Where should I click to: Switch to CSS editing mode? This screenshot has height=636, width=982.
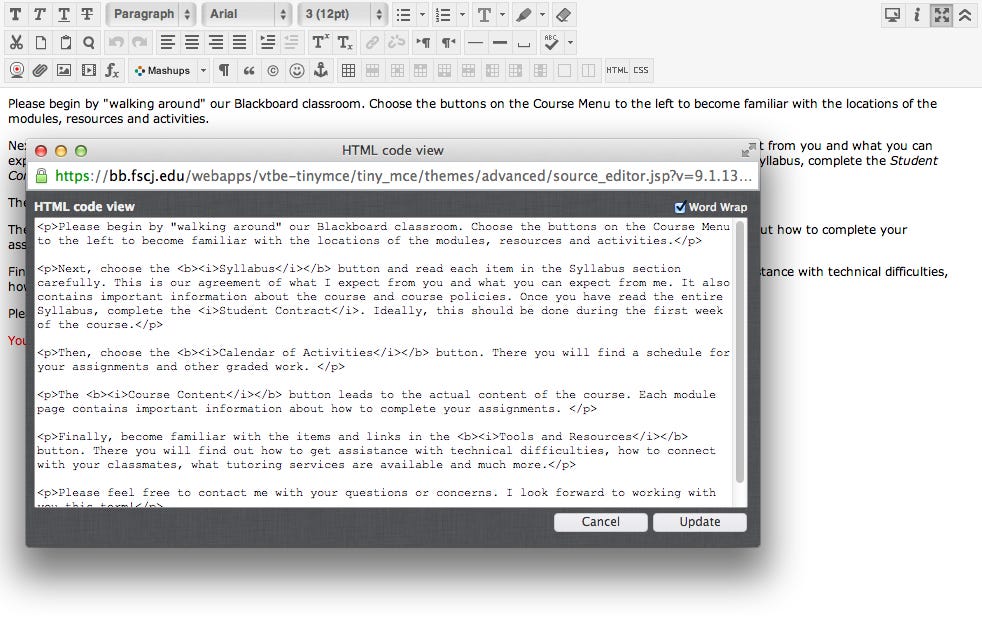tap(639, 70)
